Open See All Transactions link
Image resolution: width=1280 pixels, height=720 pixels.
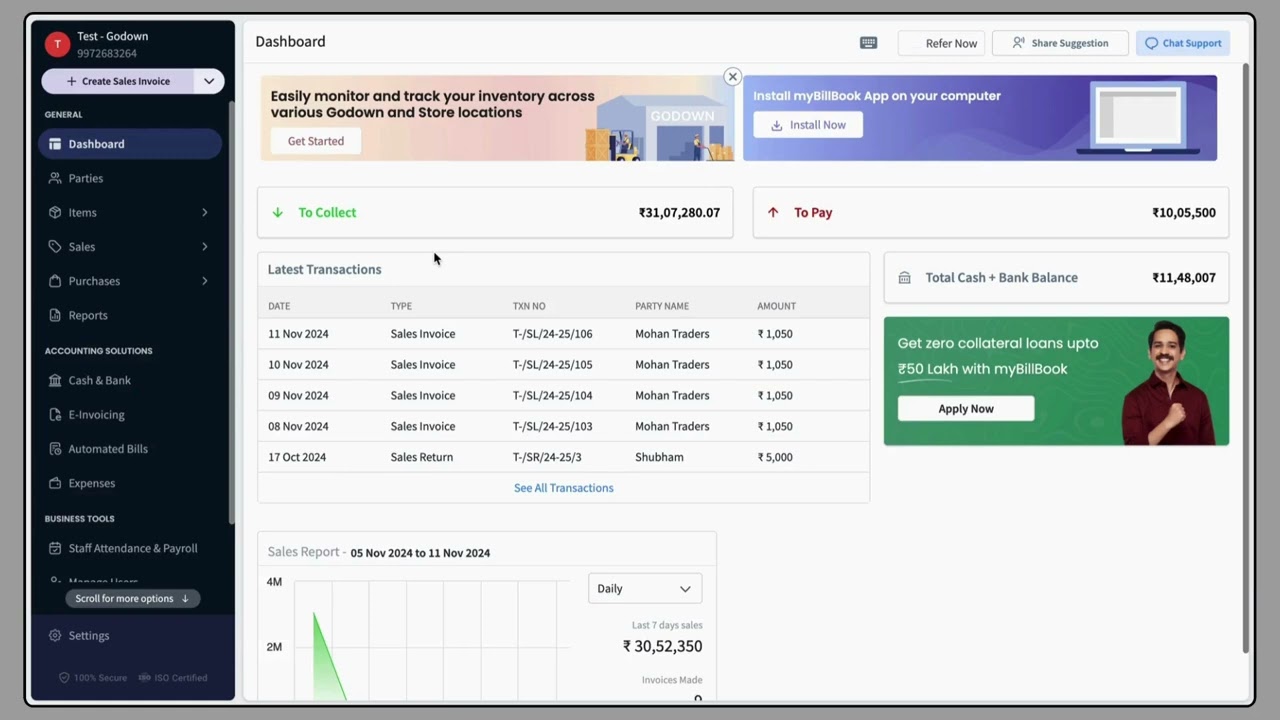564,488
